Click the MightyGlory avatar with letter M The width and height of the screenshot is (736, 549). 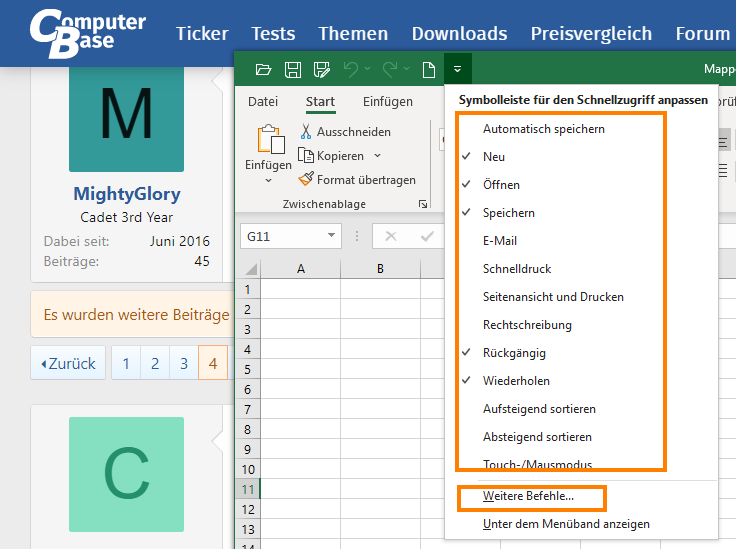point(126,119)
